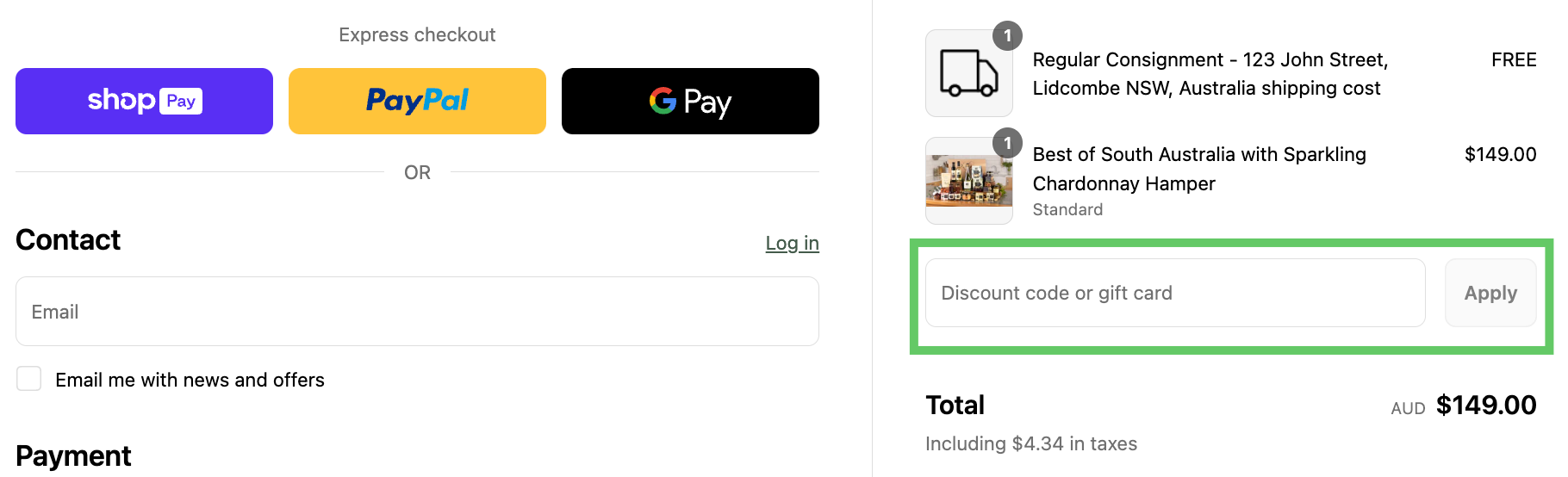
Task: Choose PayPal express checkout
Action: [x=417, y=102]
